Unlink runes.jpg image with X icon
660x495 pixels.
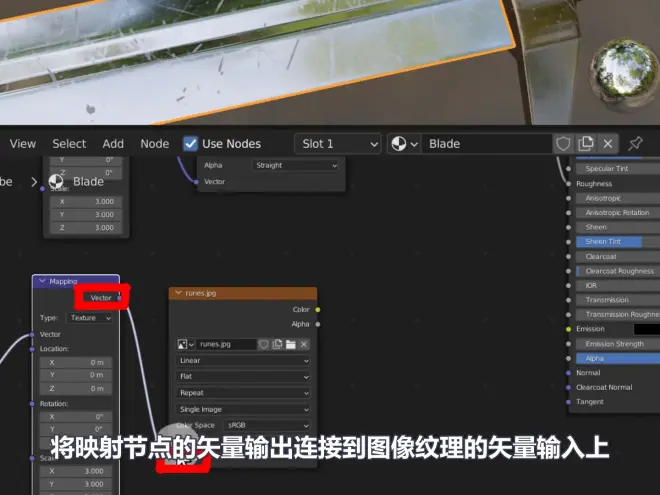pos(304,344)
